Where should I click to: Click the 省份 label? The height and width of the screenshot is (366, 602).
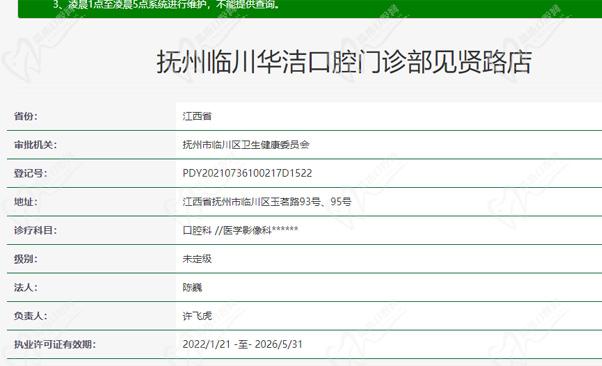click(26, 116)
